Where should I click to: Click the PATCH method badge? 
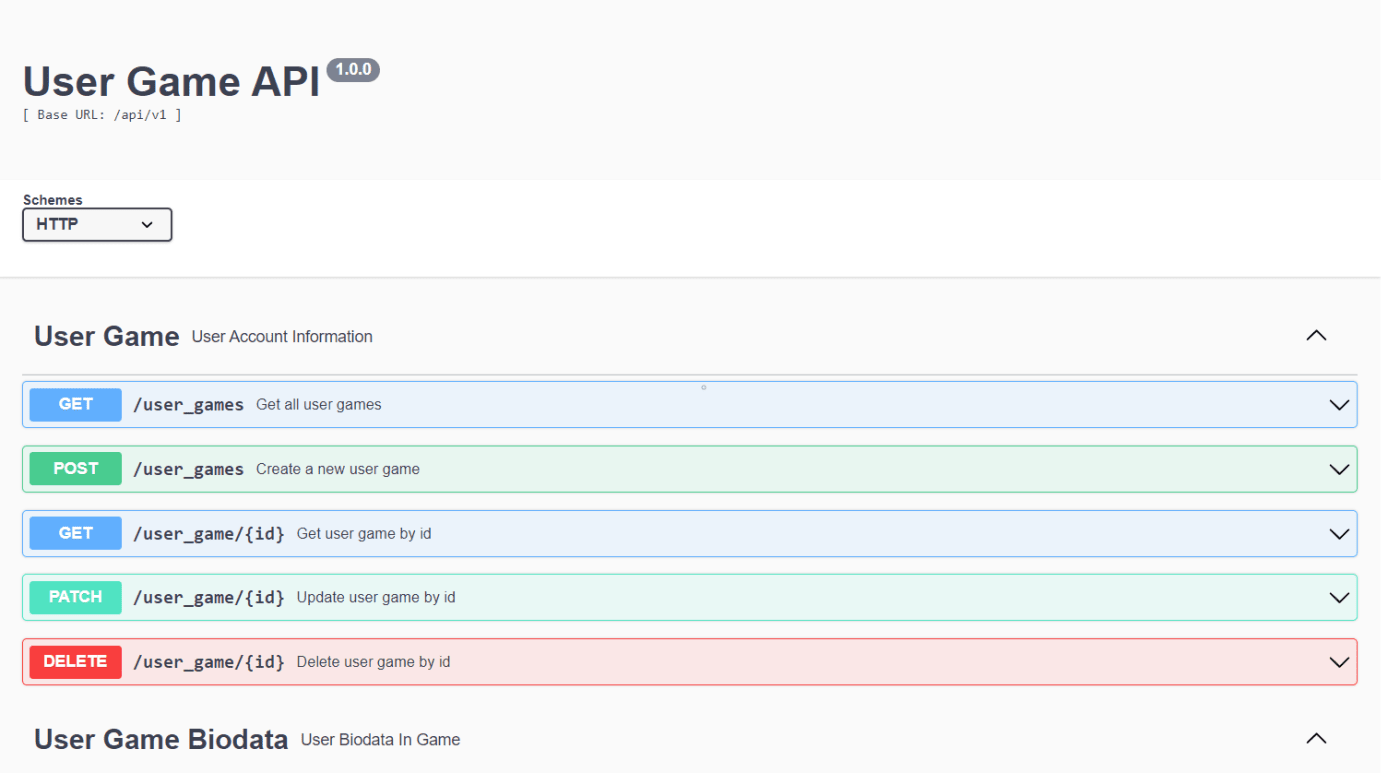(76, 597)
